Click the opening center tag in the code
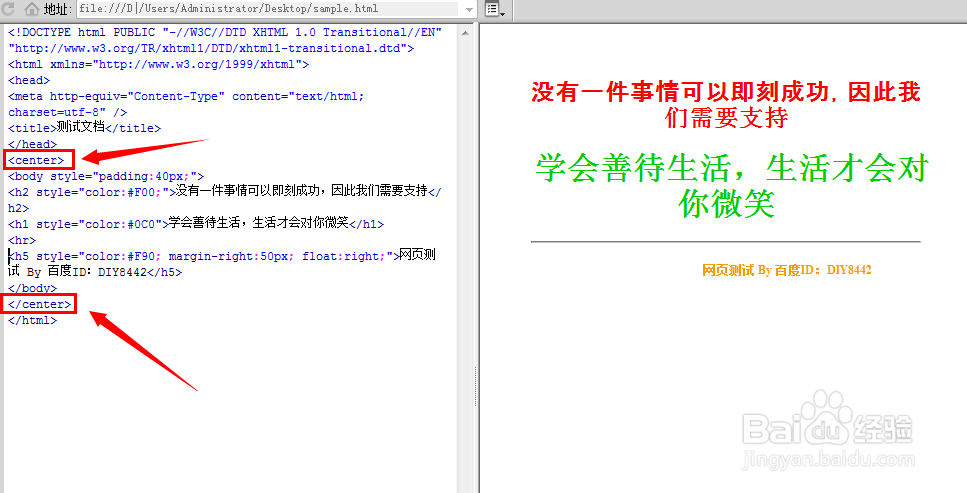The height and width of the screenshot is (493, 967). tap(36, 160)
